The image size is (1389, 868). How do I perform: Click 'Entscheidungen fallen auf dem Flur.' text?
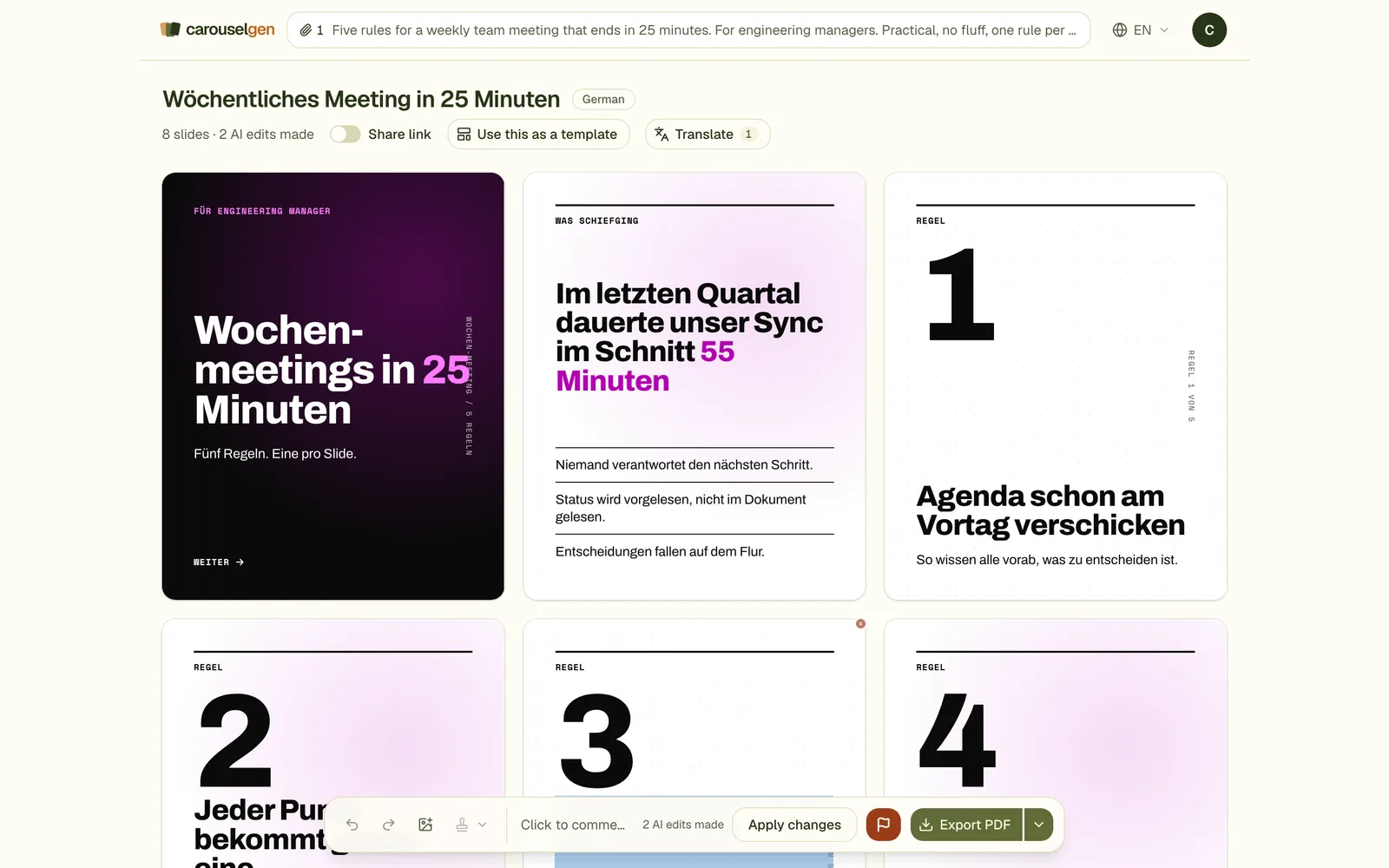pyautogui.click(x=660, y=552)
